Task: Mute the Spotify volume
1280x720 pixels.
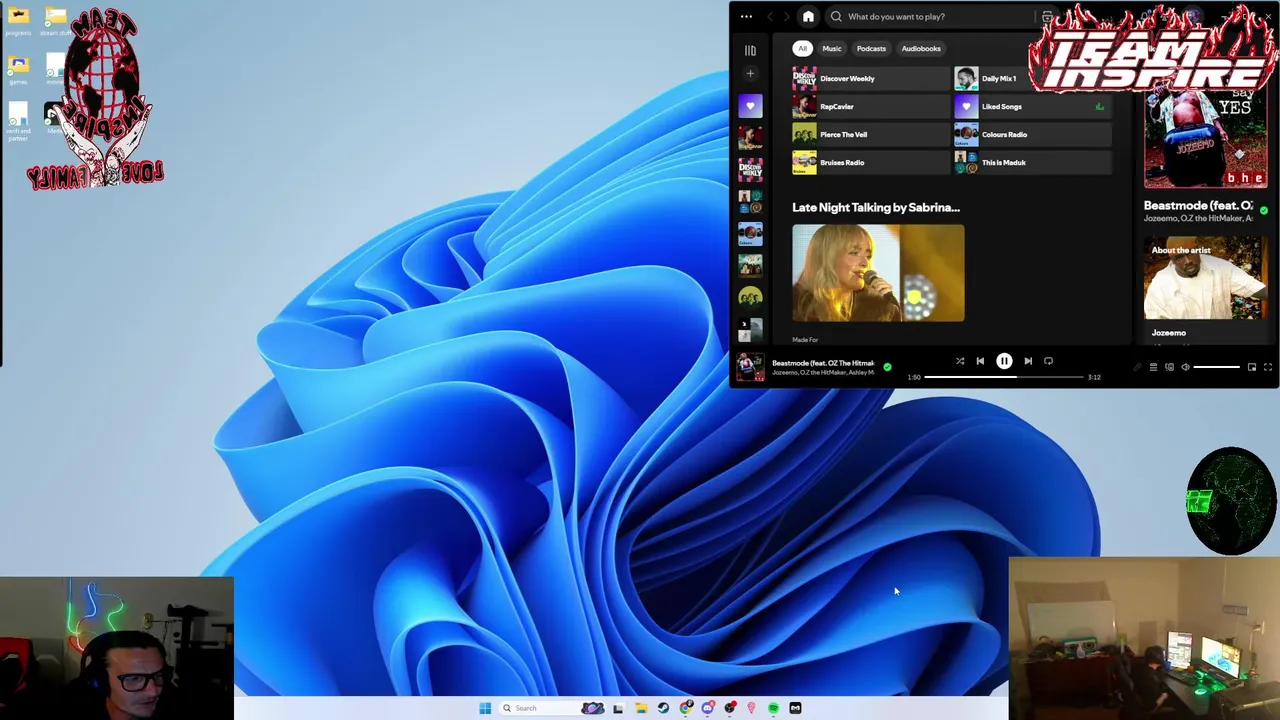Action: click(1185, 367)
